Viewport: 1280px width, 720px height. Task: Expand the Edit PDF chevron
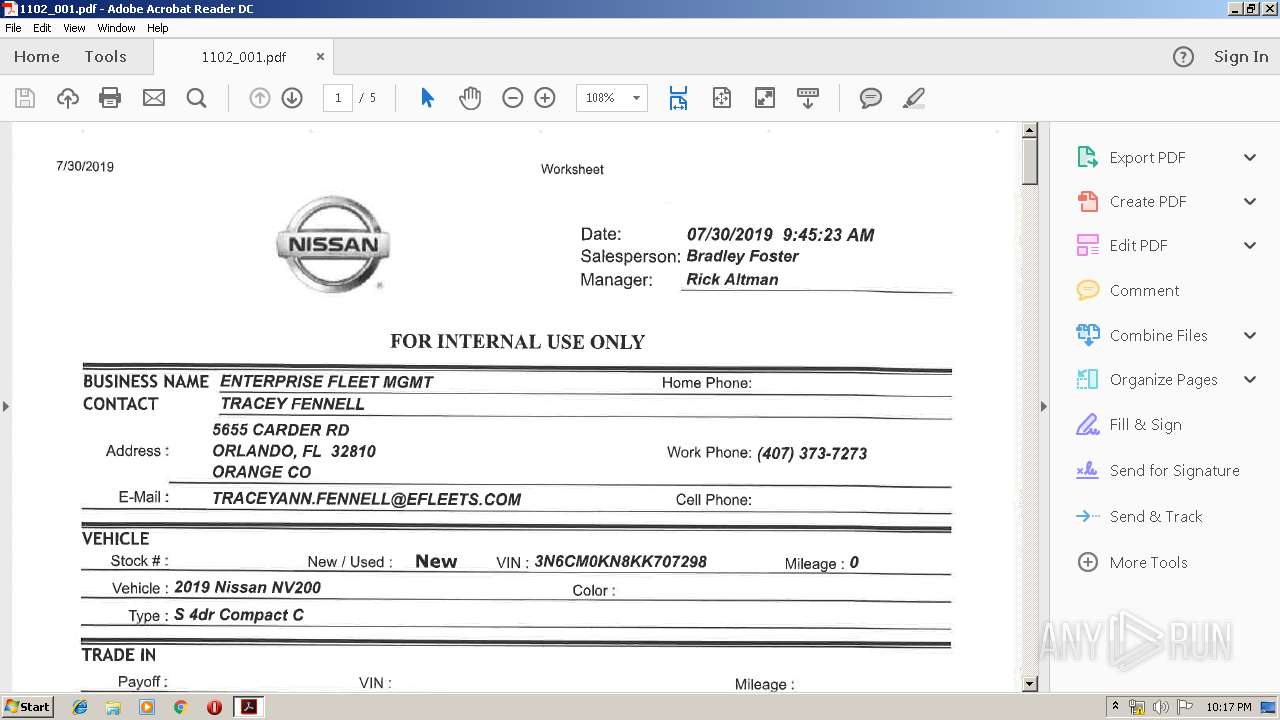[1250, 246]
